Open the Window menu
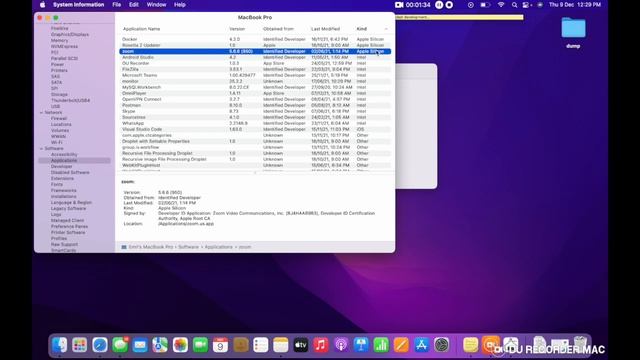 [156, 5]
